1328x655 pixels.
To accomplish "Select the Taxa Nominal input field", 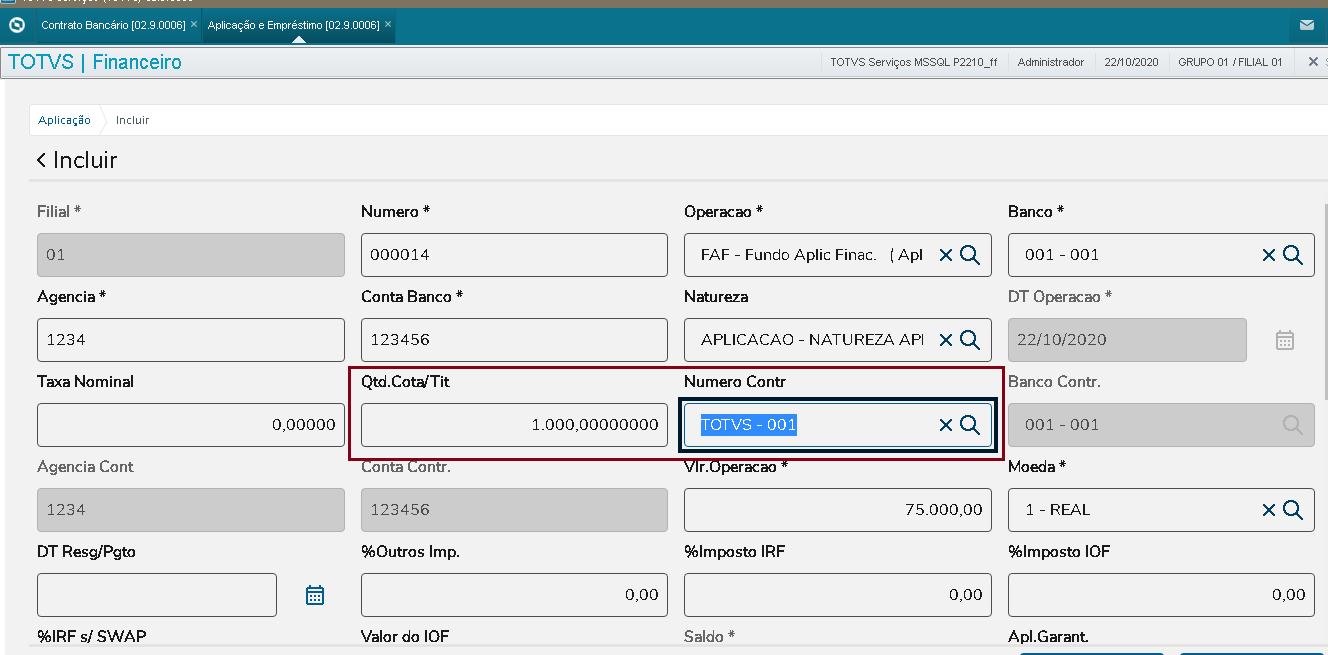I will click(x=190, y=425).
